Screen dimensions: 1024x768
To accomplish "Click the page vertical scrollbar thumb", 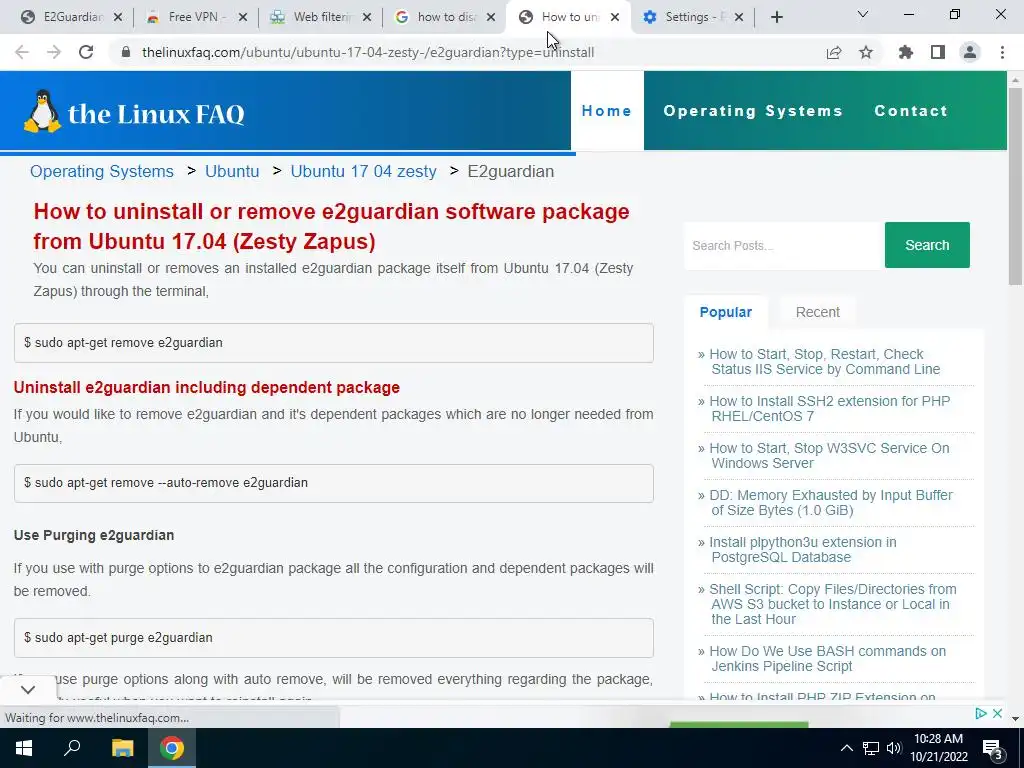I will (x=1015, y=186).
